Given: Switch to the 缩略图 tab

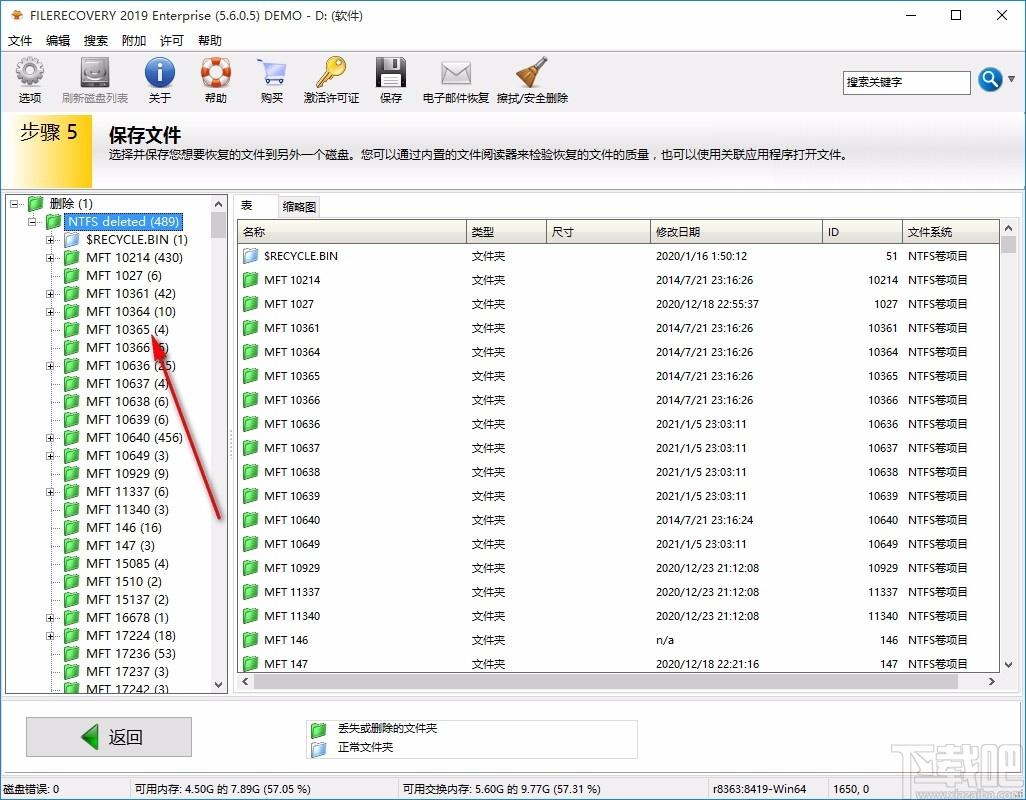Looking at the screenshot, I should point(299,207).
